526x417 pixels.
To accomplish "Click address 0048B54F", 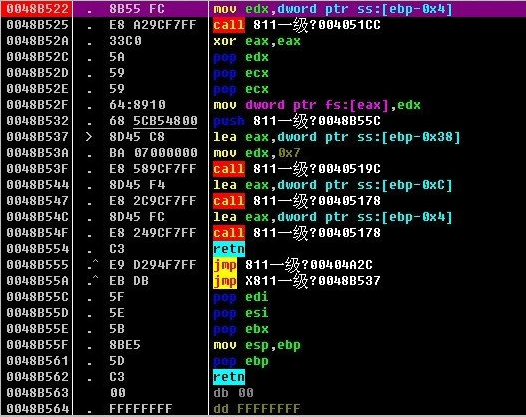I will 37,233.
